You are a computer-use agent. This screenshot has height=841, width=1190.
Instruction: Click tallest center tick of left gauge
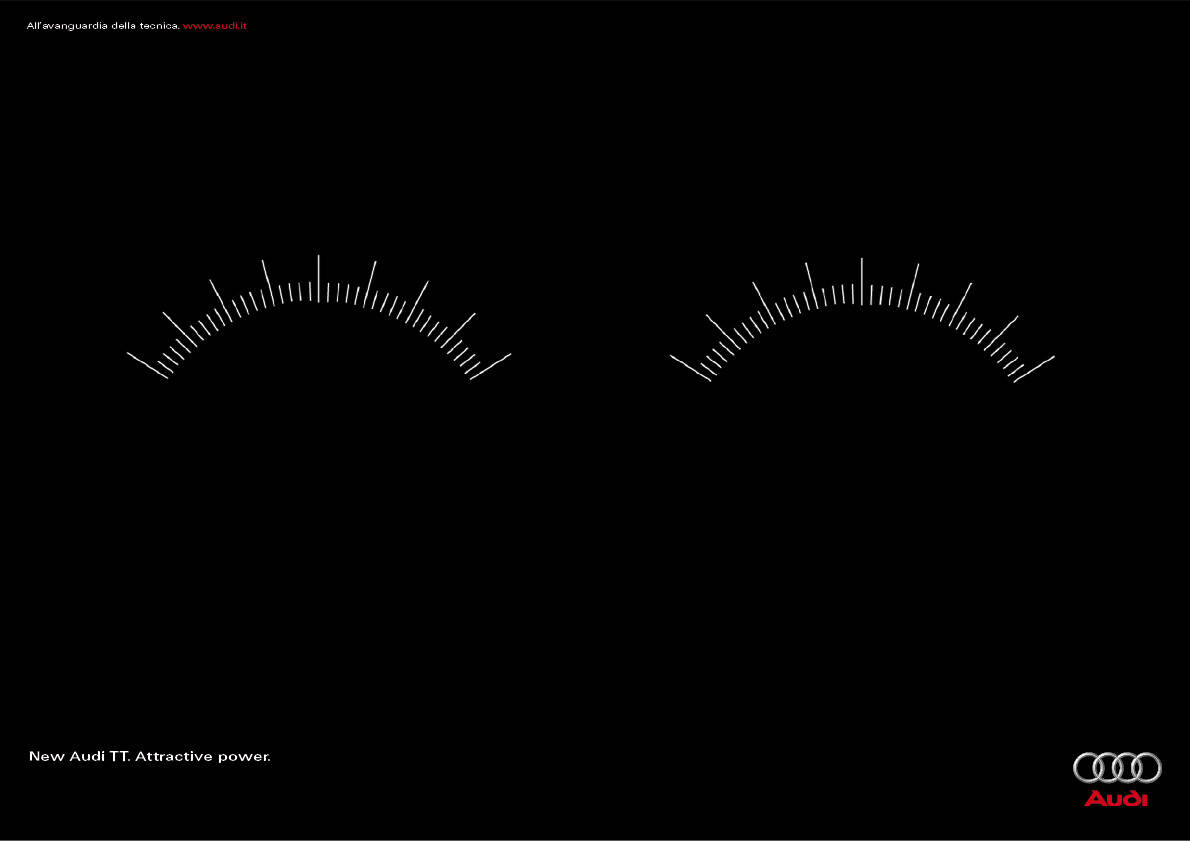click(318, 277)
